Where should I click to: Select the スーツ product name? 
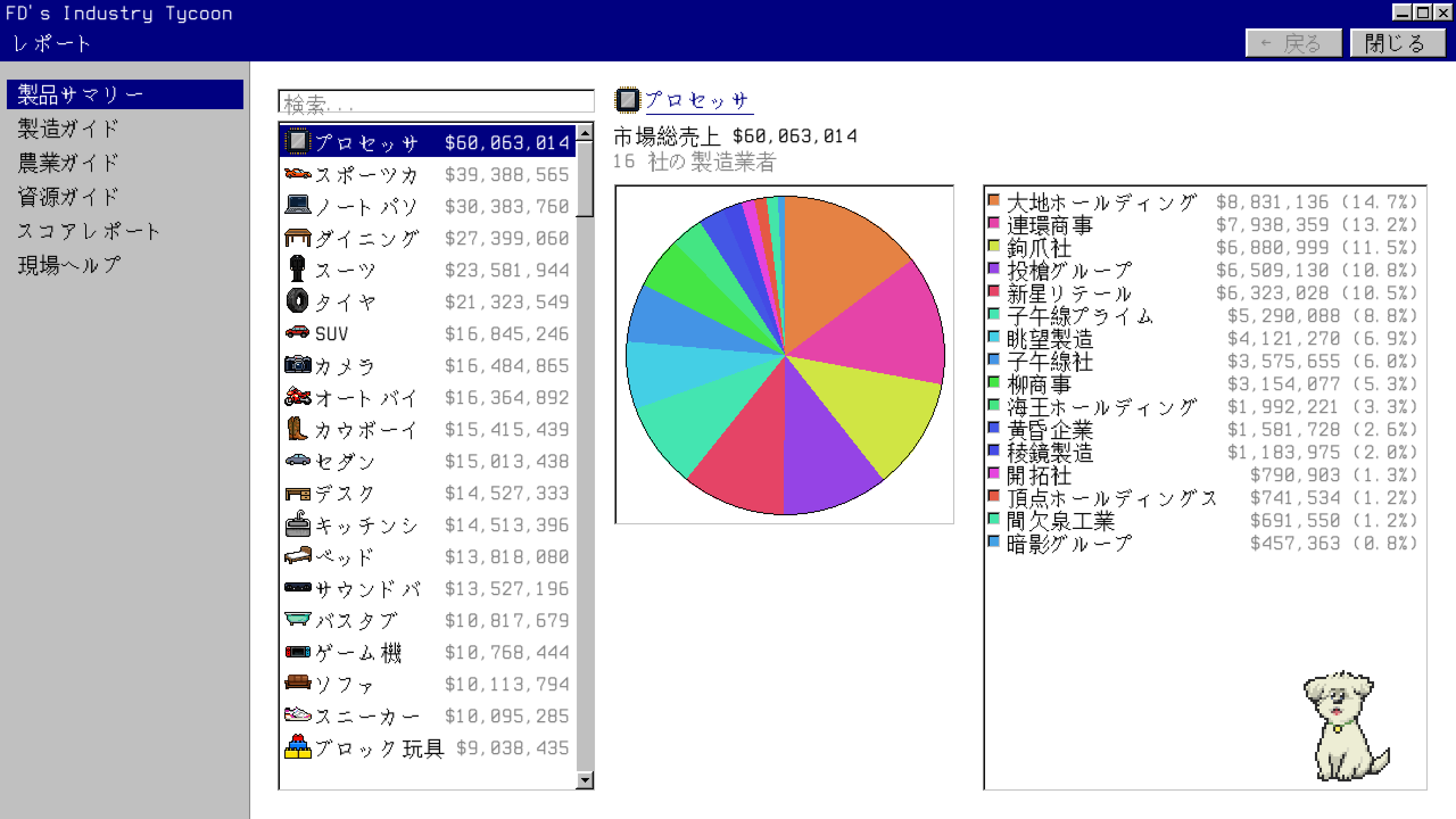[345, 270]
